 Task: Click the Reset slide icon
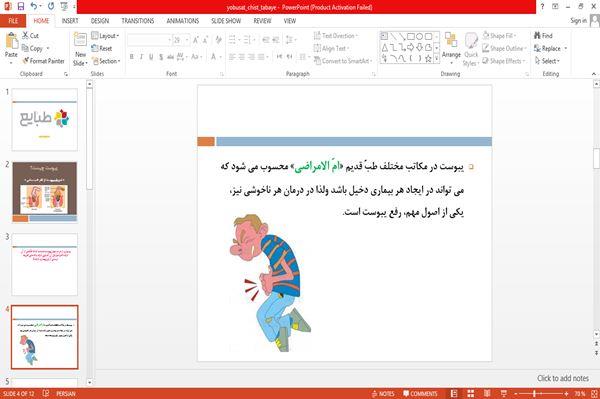click(x=95, y=48)
